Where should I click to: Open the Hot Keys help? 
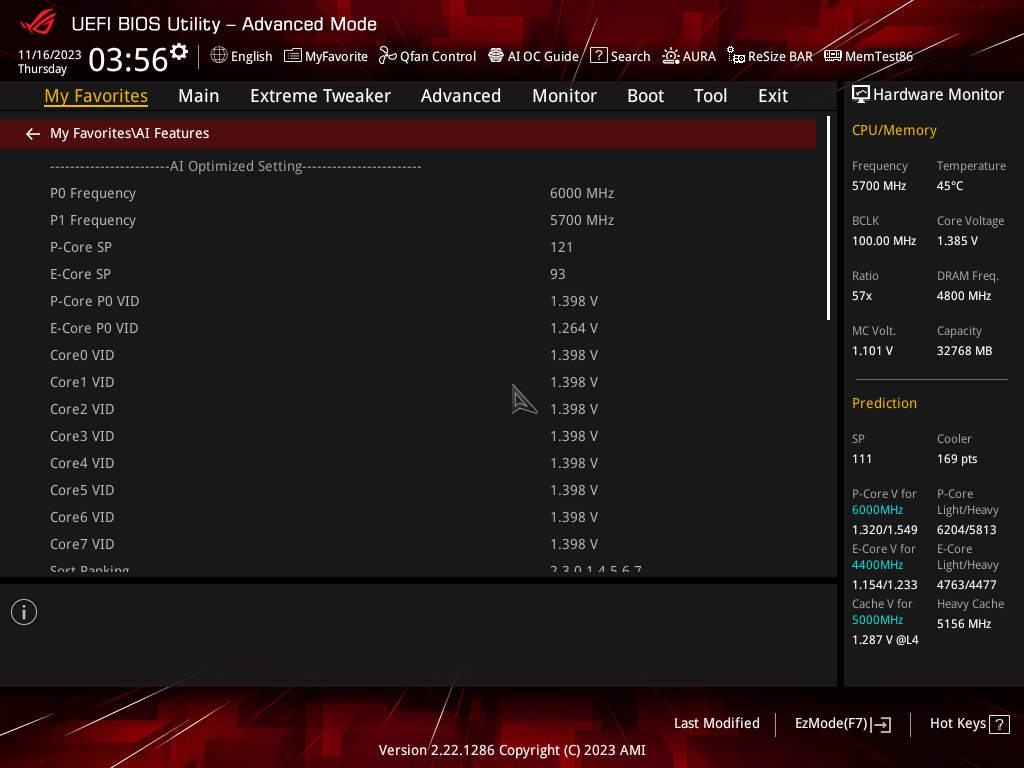pyautogui.click(x=969, y=724)
